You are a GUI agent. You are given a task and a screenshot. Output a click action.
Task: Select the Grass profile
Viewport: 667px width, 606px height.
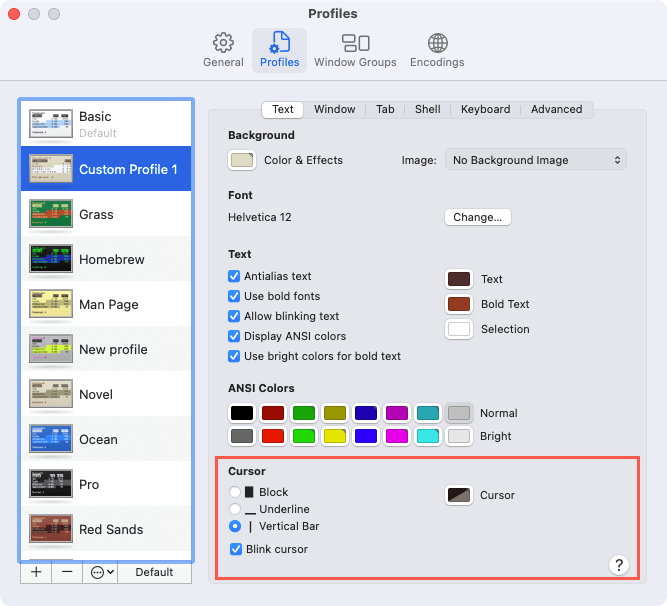coord(106,214)
